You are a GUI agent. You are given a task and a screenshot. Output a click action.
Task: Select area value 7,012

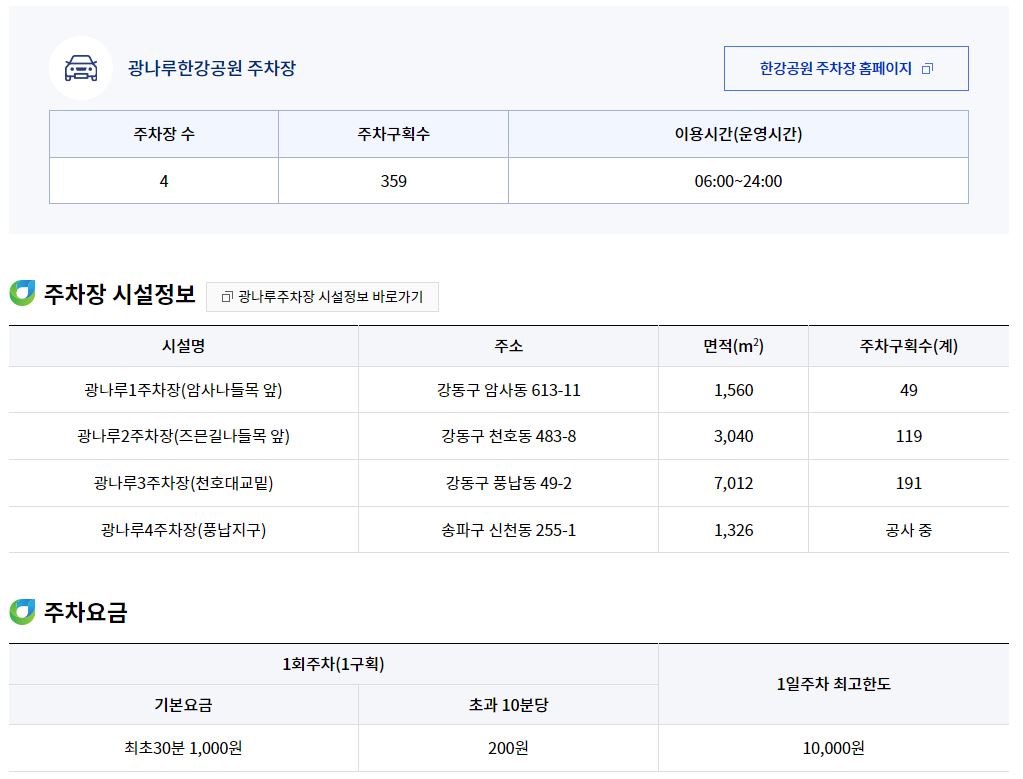tap(733, 483)
